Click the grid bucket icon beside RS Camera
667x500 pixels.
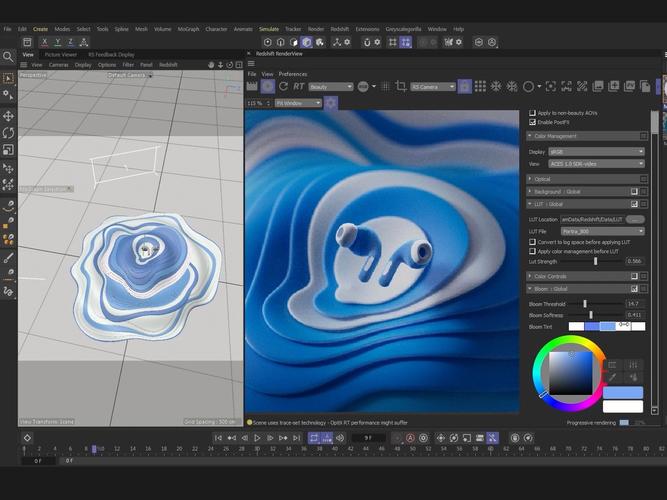click(480, 86)
